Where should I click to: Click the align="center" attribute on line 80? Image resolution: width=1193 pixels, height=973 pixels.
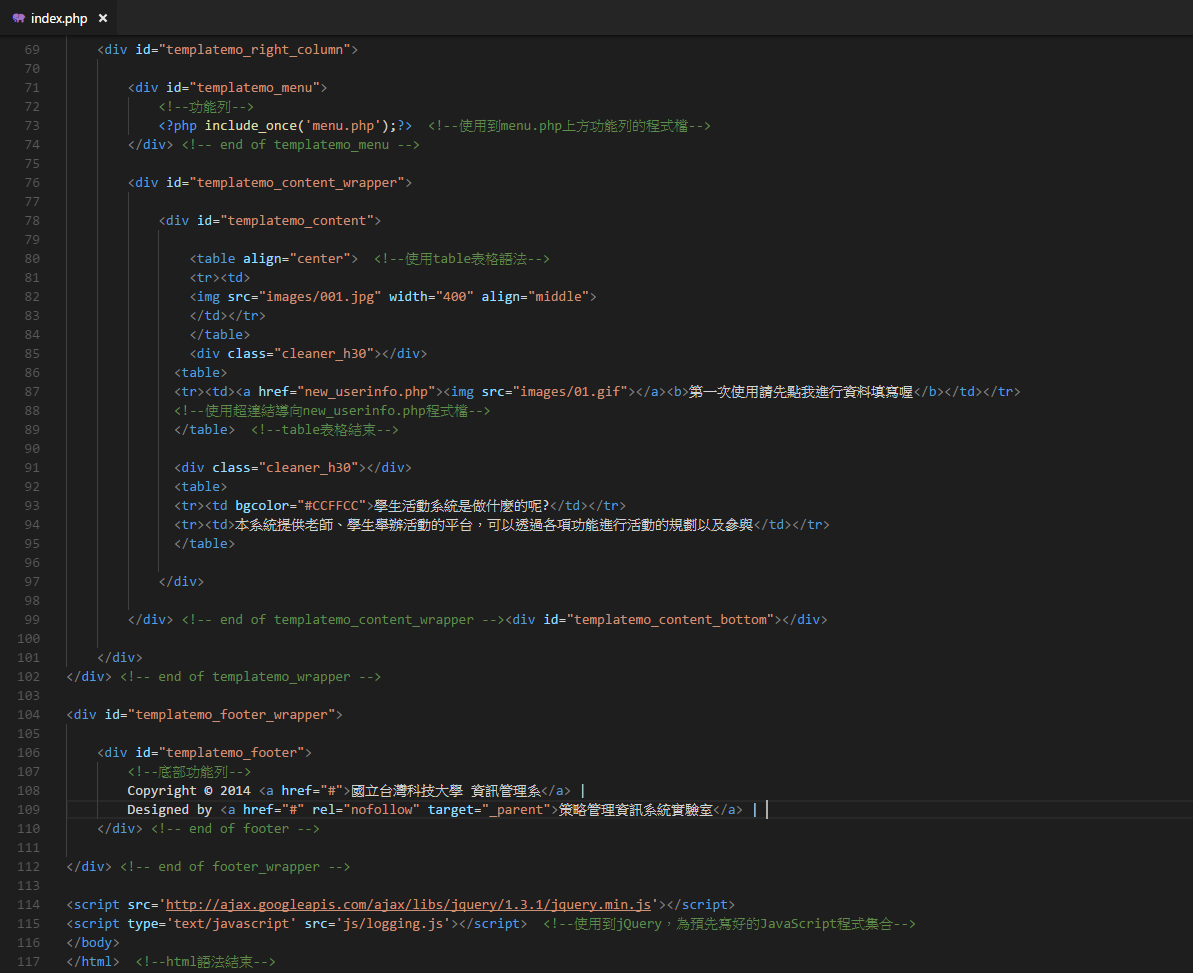[297, 259]
